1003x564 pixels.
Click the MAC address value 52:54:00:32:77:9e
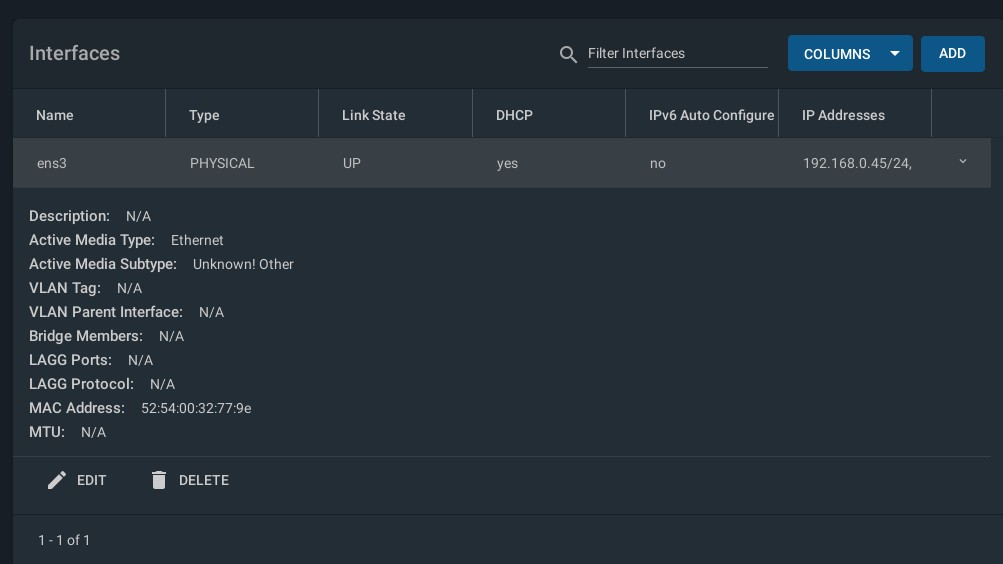pos(196,408)
